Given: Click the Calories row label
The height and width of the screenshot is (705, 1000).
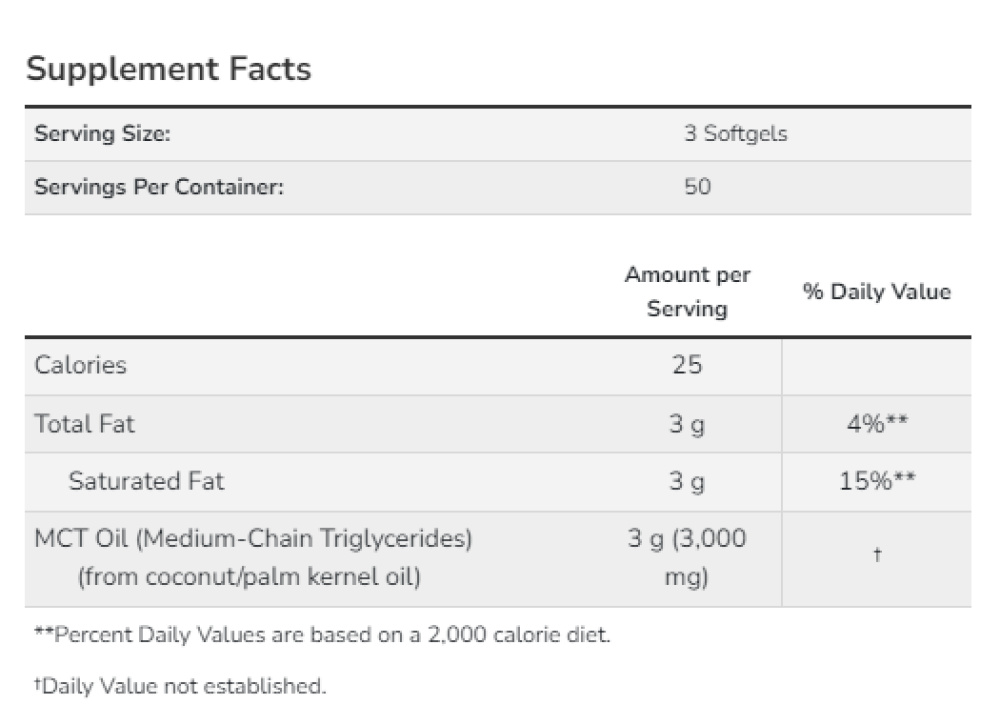Looking at the screenshot, I should pos(81,365).
